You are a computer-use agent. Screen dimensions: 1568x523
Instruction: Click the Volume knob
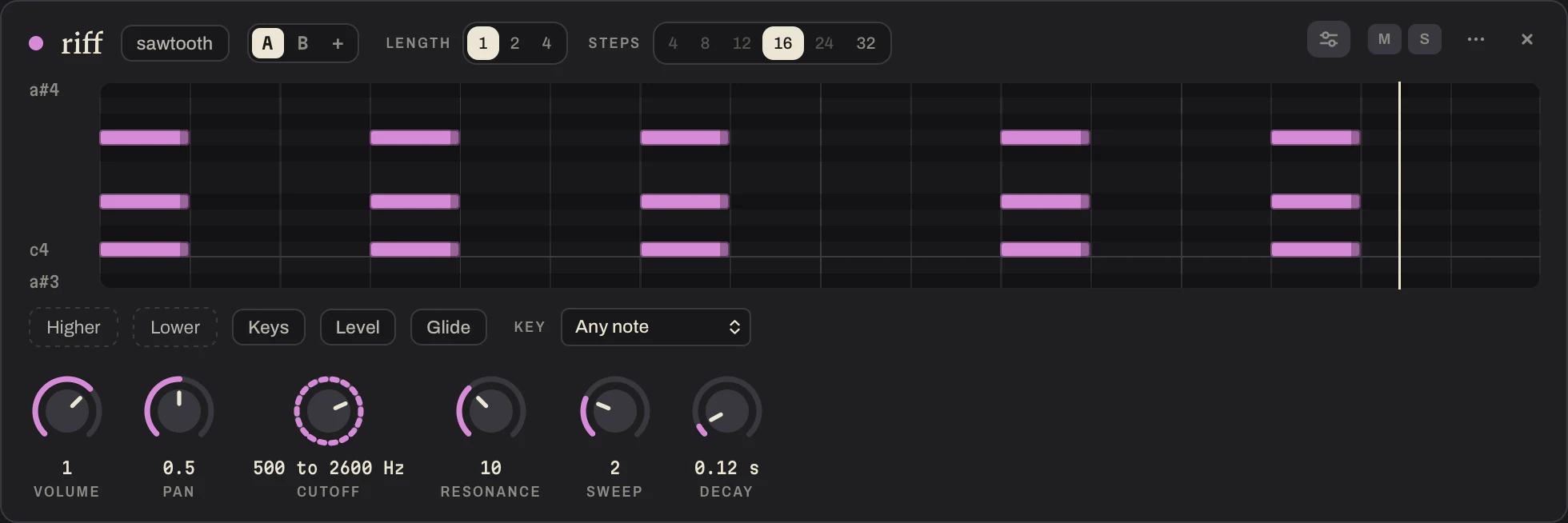tap(67, 411)
